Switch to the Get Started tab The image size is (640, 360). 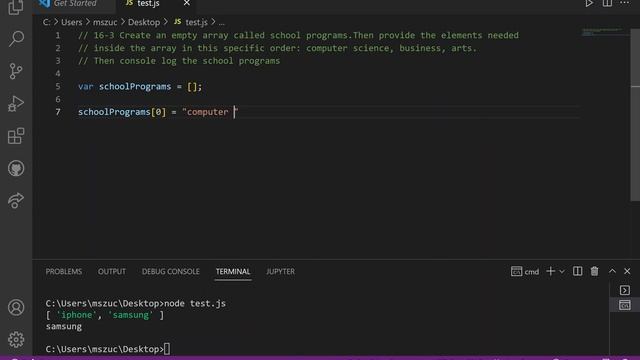(x=75, y=4)
